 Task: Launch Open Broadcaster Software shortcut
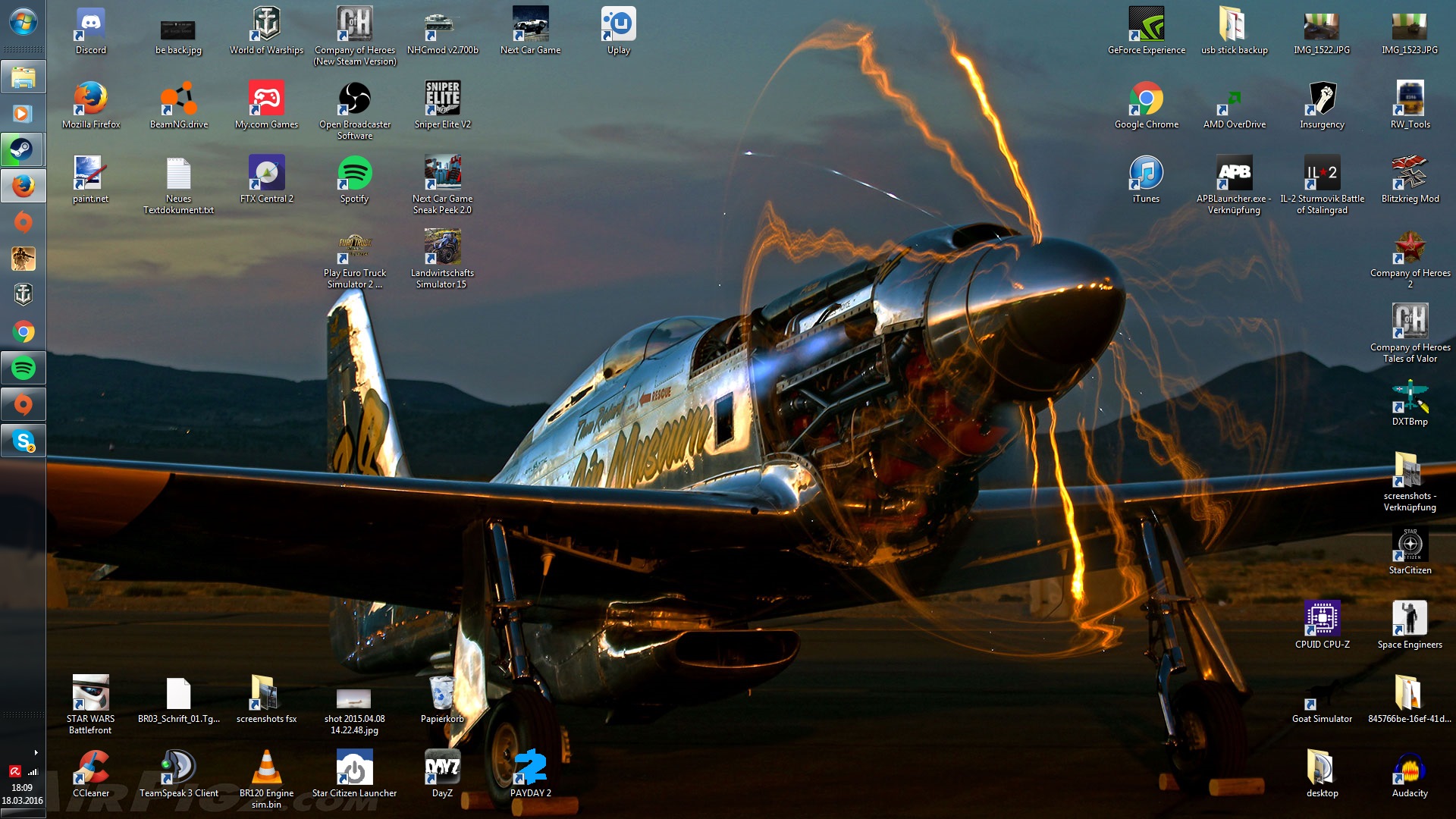(354, 99)
